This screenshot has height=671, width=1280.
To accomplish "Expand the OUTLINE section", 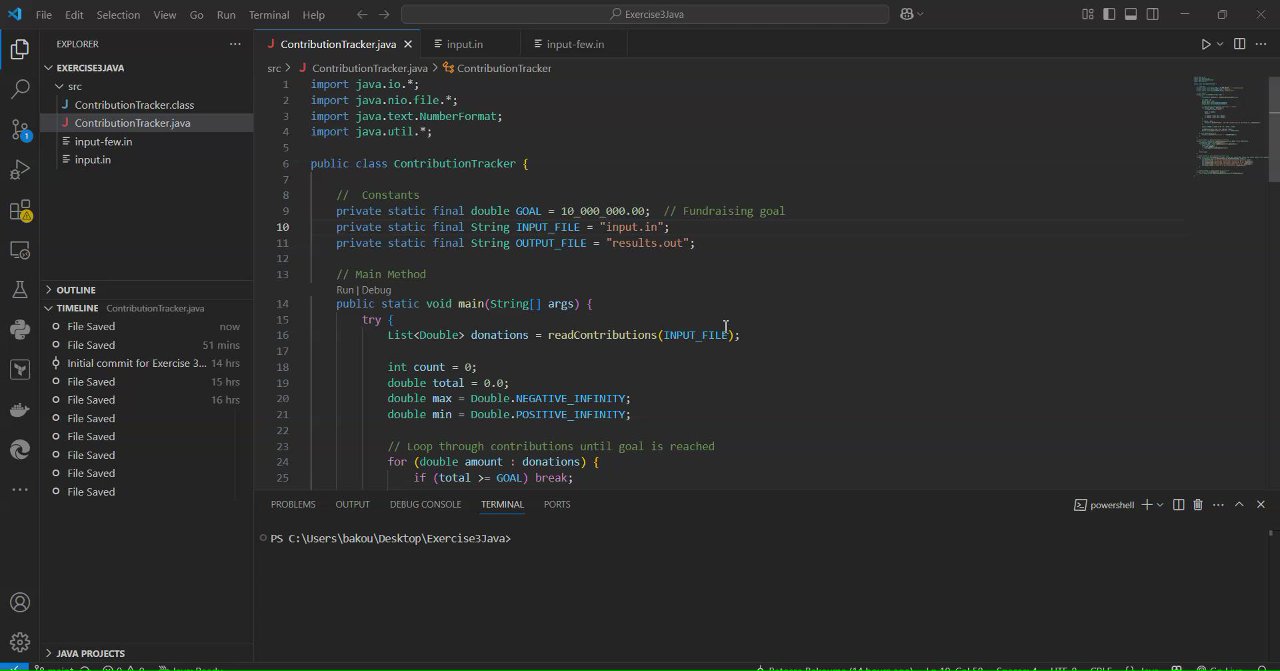I will (76, 290).
